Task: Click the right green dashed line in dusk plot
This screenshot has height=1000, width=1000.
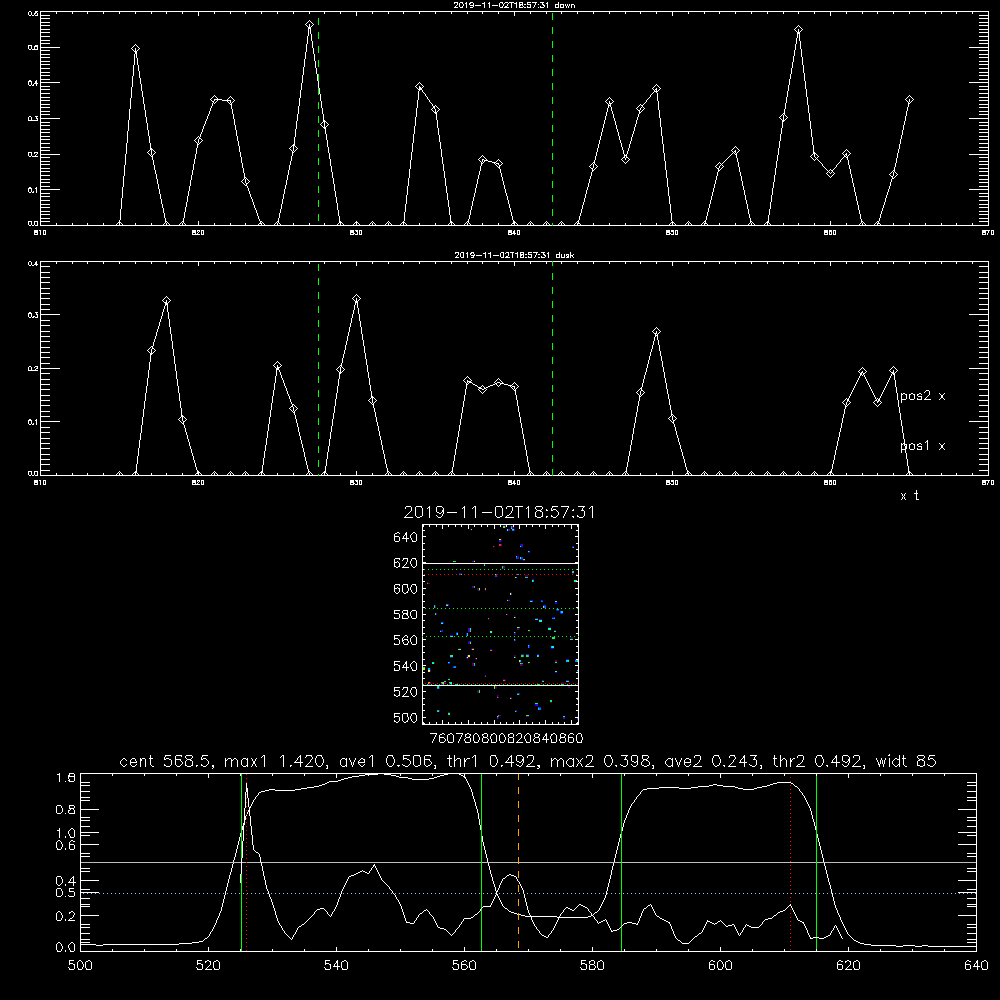Action: [x=552, y=368]
